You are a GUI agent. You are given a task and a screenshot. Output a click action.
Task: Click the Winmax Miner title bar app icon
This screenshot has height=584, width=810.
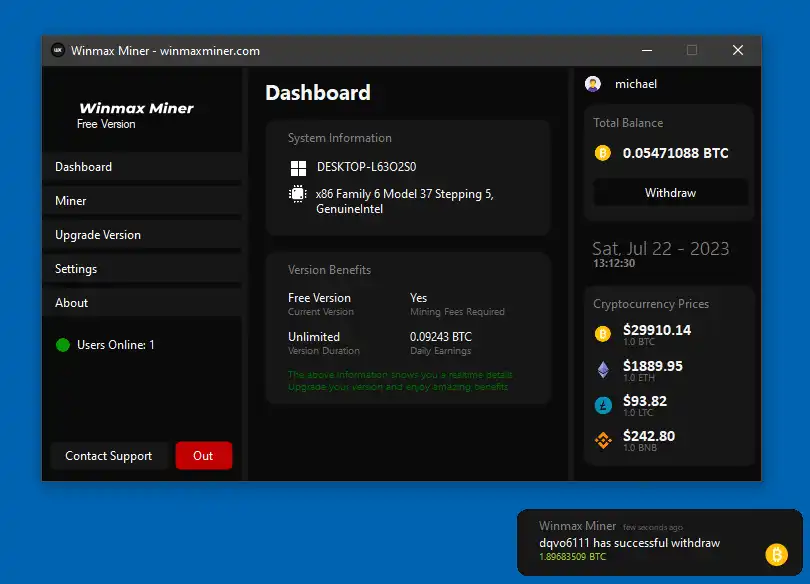(58, 50)
